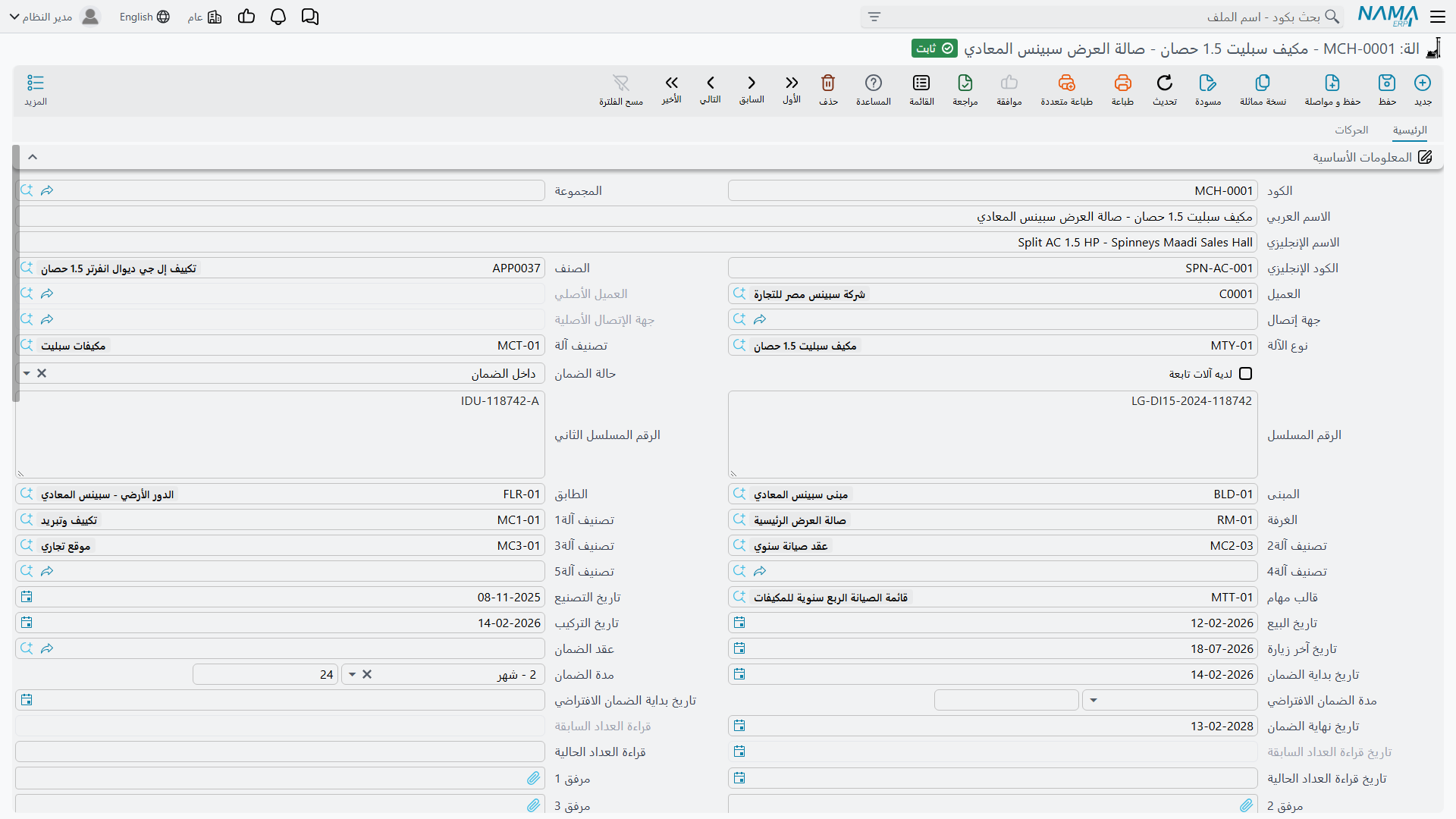Click the NAMA ERP logo

coord(1388,16)
